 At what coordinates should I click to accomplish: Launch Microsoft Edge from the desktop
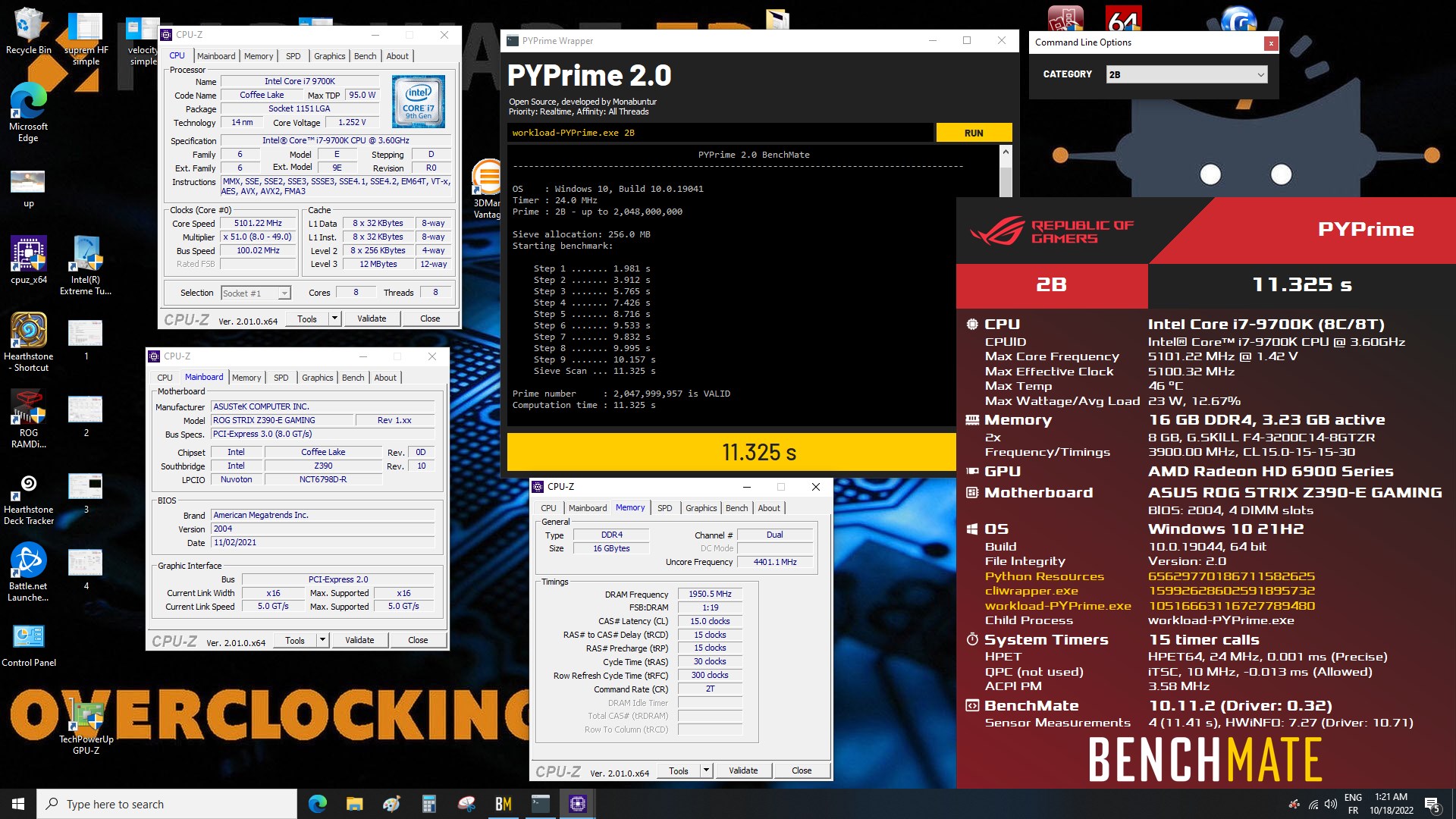coord(28,112)
